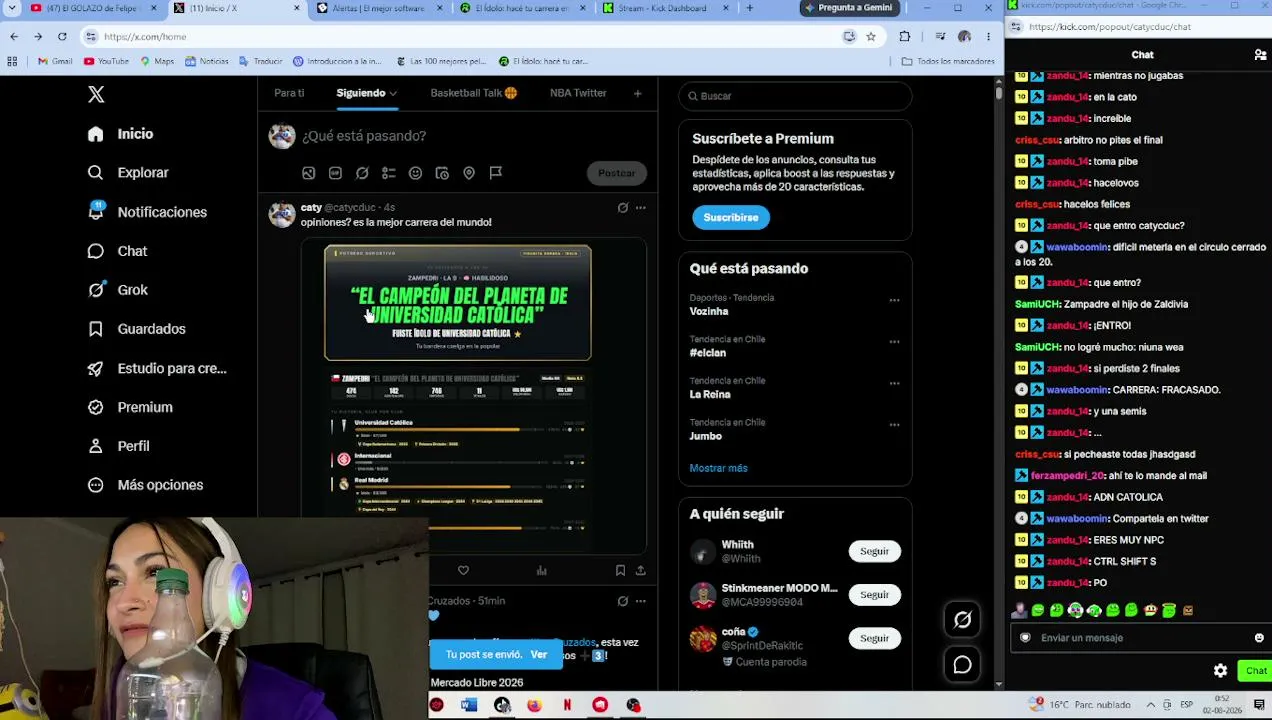1272x720 pixels.
Task: Follow Whiith with Seguir button
Action: (x=874, y=551)
